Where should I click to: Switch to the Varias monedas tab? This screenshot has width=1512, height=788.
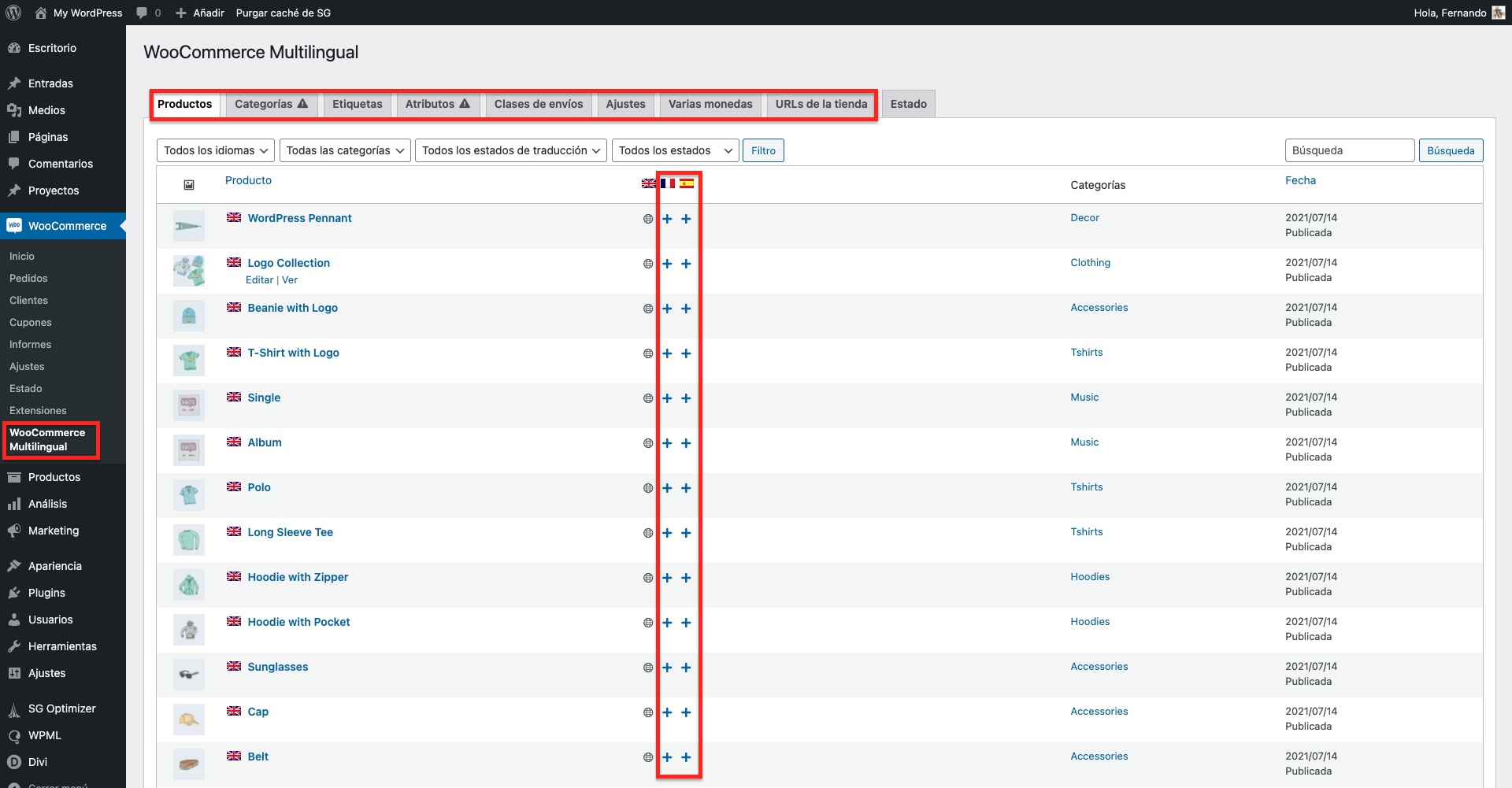point(710,104)
